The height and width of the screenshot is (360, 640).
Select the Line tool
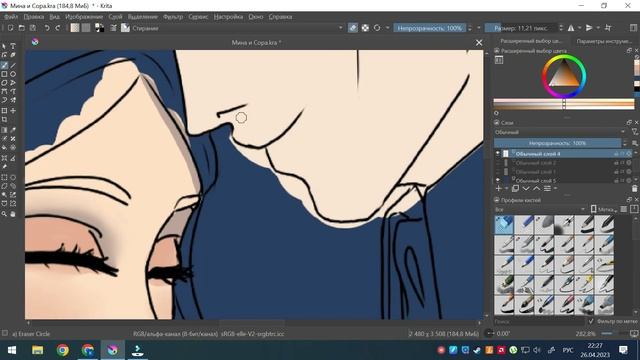[13, 65]
